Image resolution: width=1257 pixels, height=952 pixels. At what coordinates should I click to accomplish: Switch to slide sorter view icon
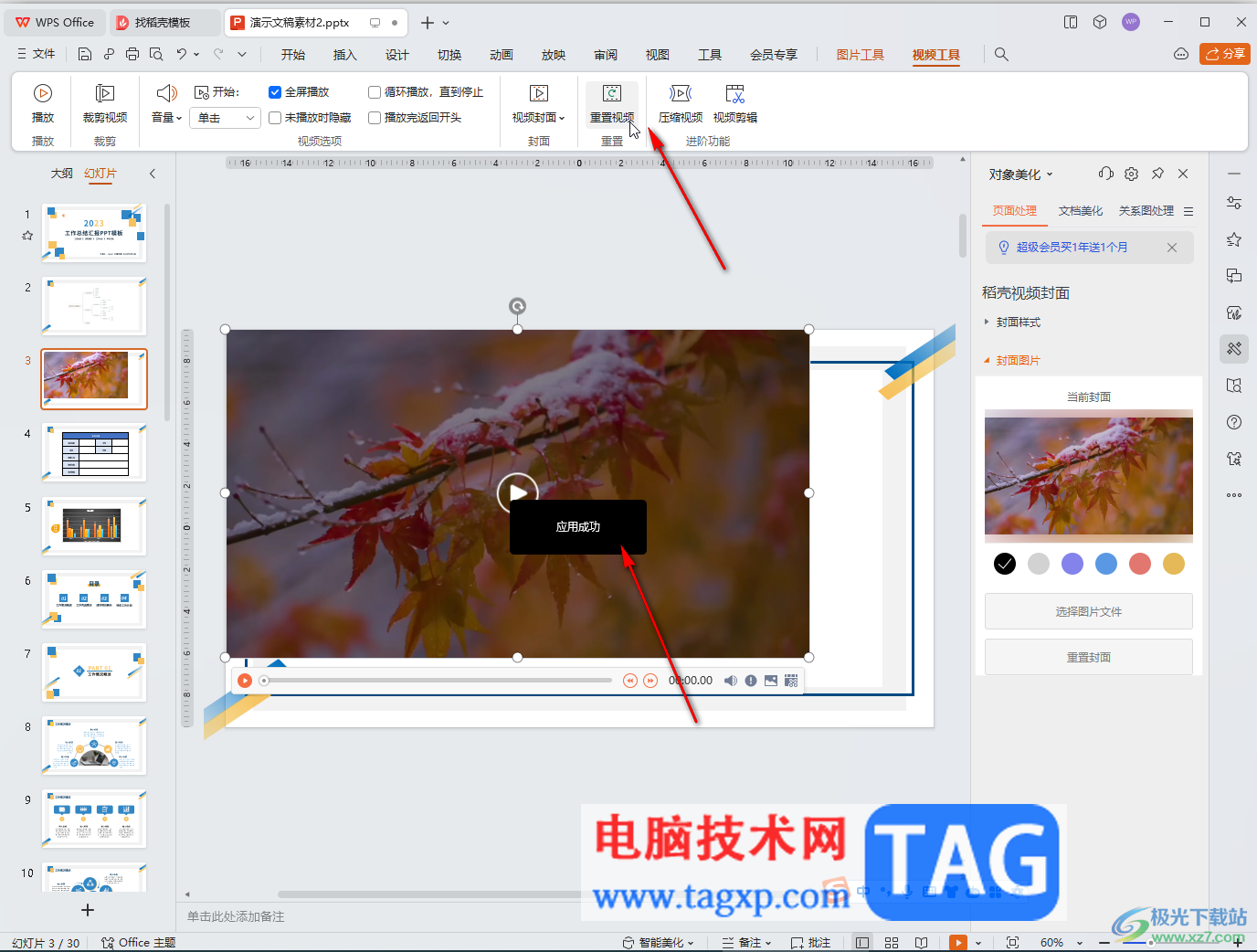tap(892, 943)
